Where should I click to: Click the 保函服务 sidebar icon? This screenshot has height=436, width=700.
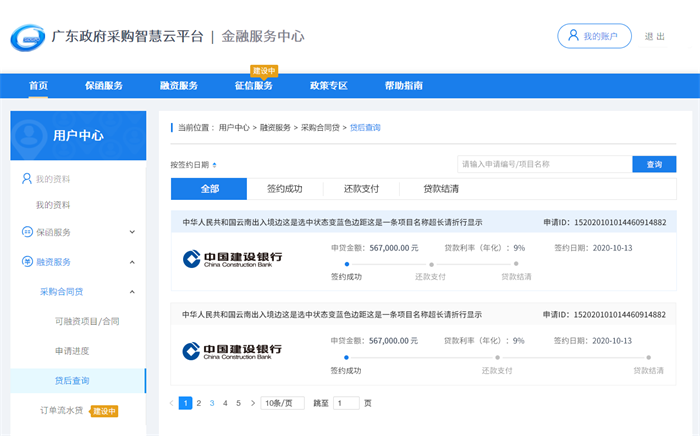coord(27,232)
